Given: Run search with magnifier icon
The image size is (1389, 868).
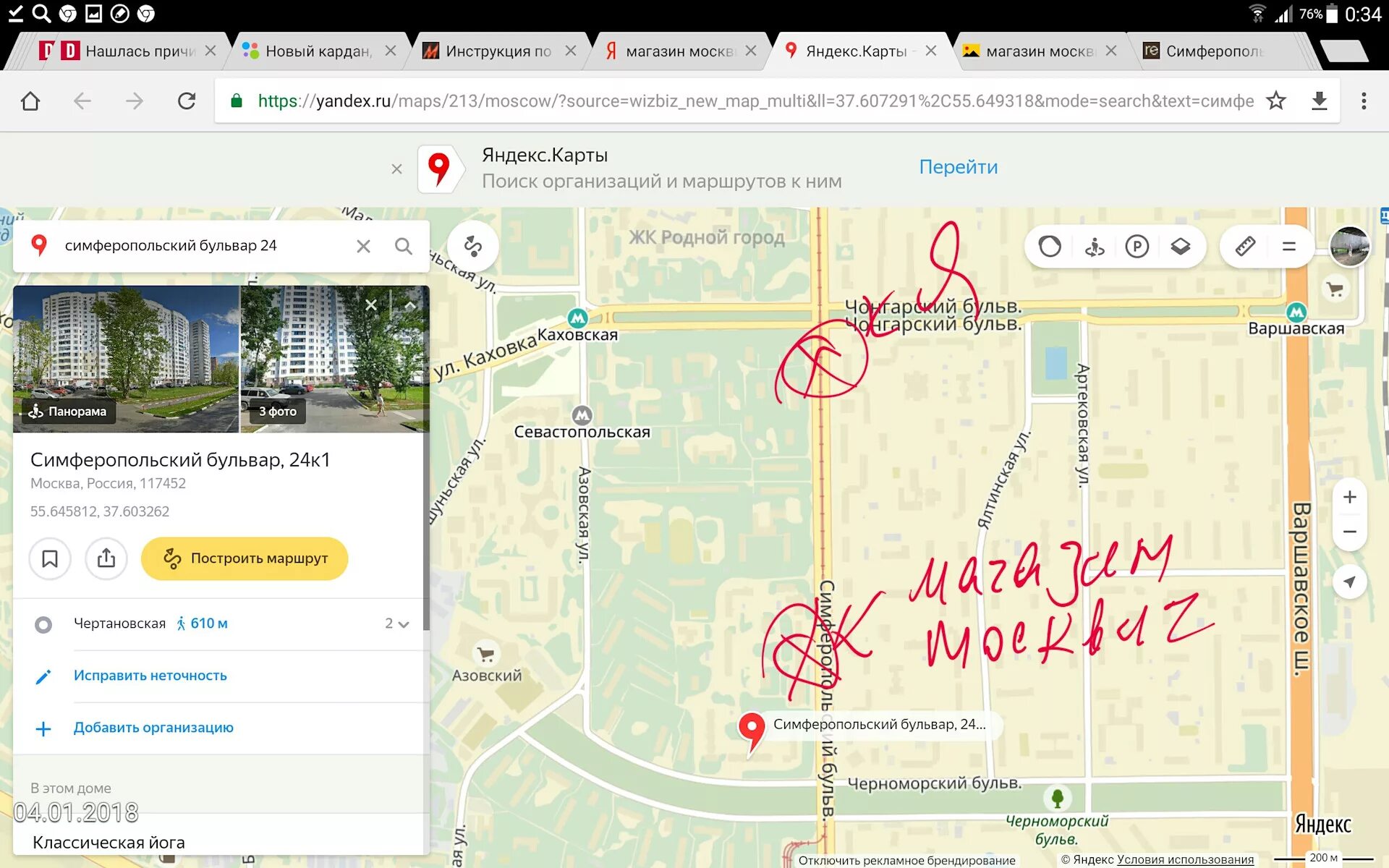Looking at the screenshot, I should [x=404, y=247].
